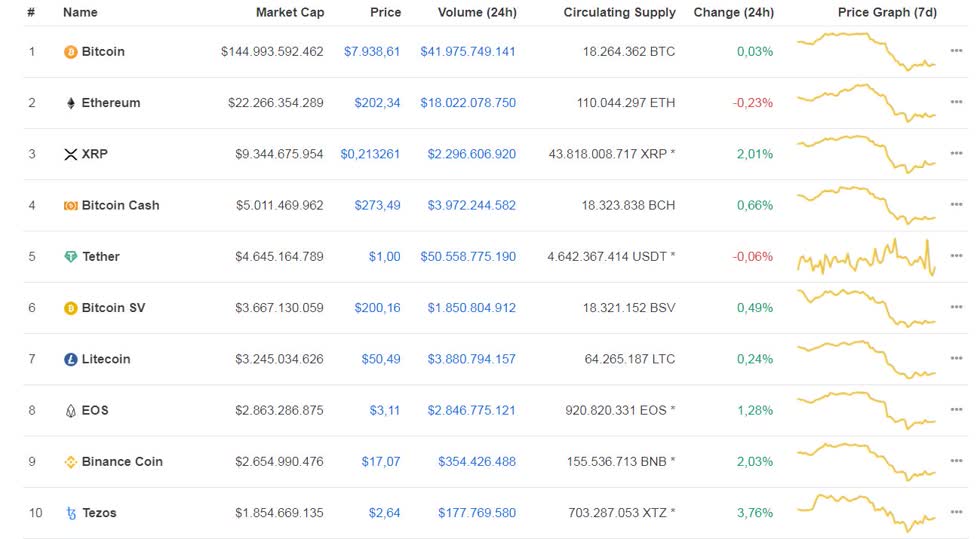Click XRP price $0,213261

point(370,154)
